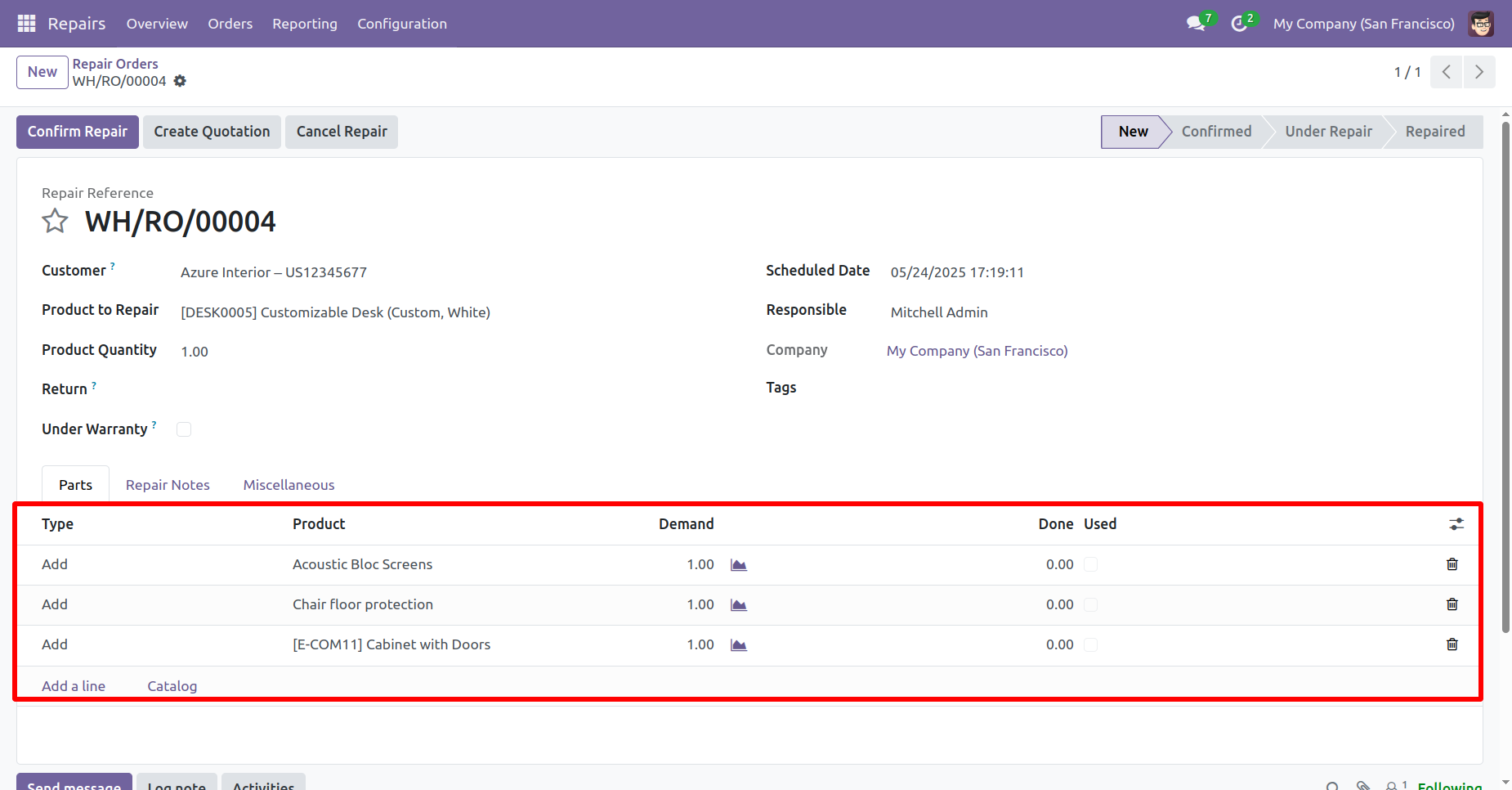Toggle the Under Warranty checkbox

point(184,429)
